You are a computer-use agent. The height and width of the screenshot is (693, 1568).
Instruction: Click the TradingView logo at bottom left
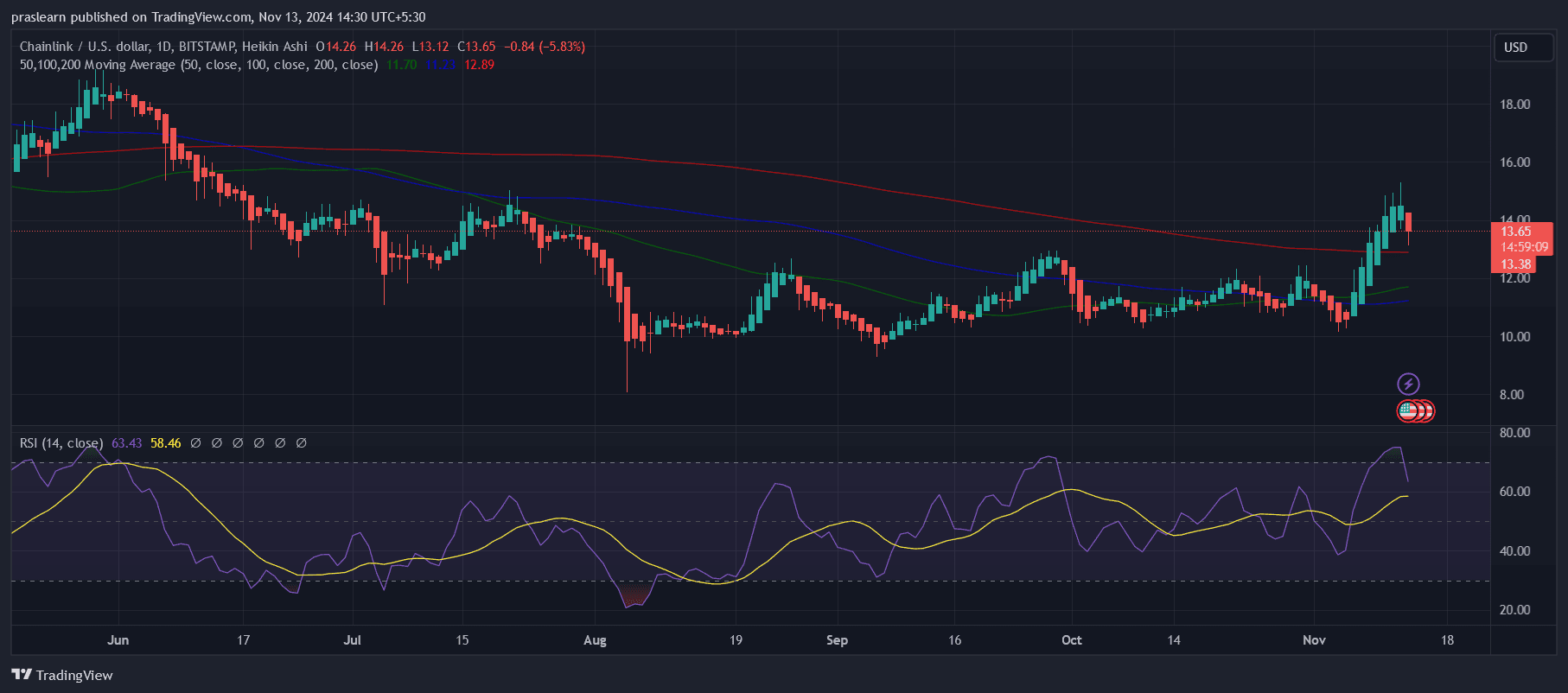click(x=62, y=675)
